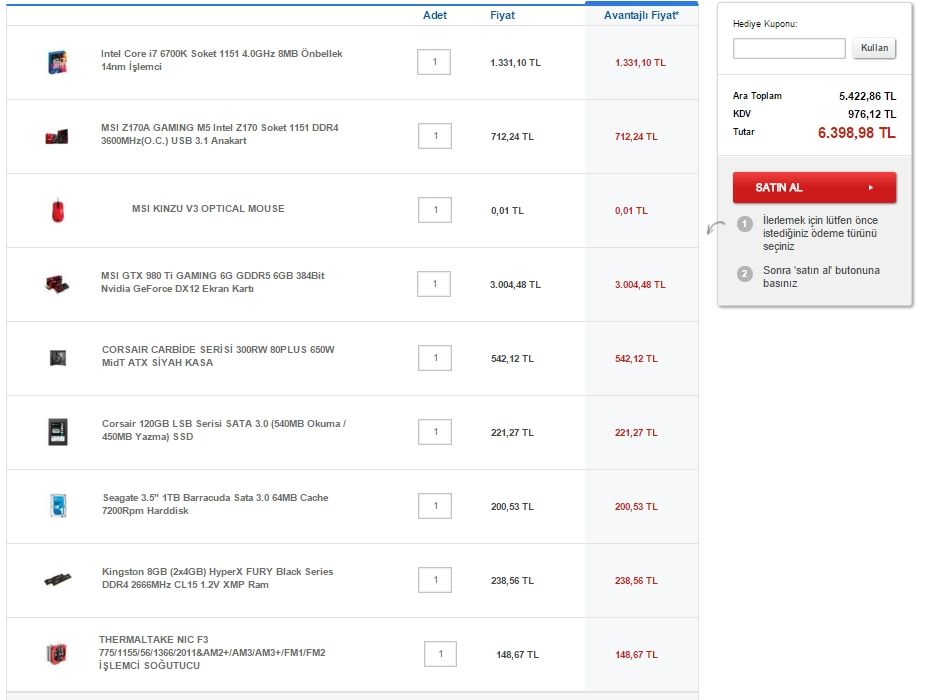The image size is (926, 700).
Task: Edit quantity field for Intel Core i7 6700K
Action: tap(434, 62)
